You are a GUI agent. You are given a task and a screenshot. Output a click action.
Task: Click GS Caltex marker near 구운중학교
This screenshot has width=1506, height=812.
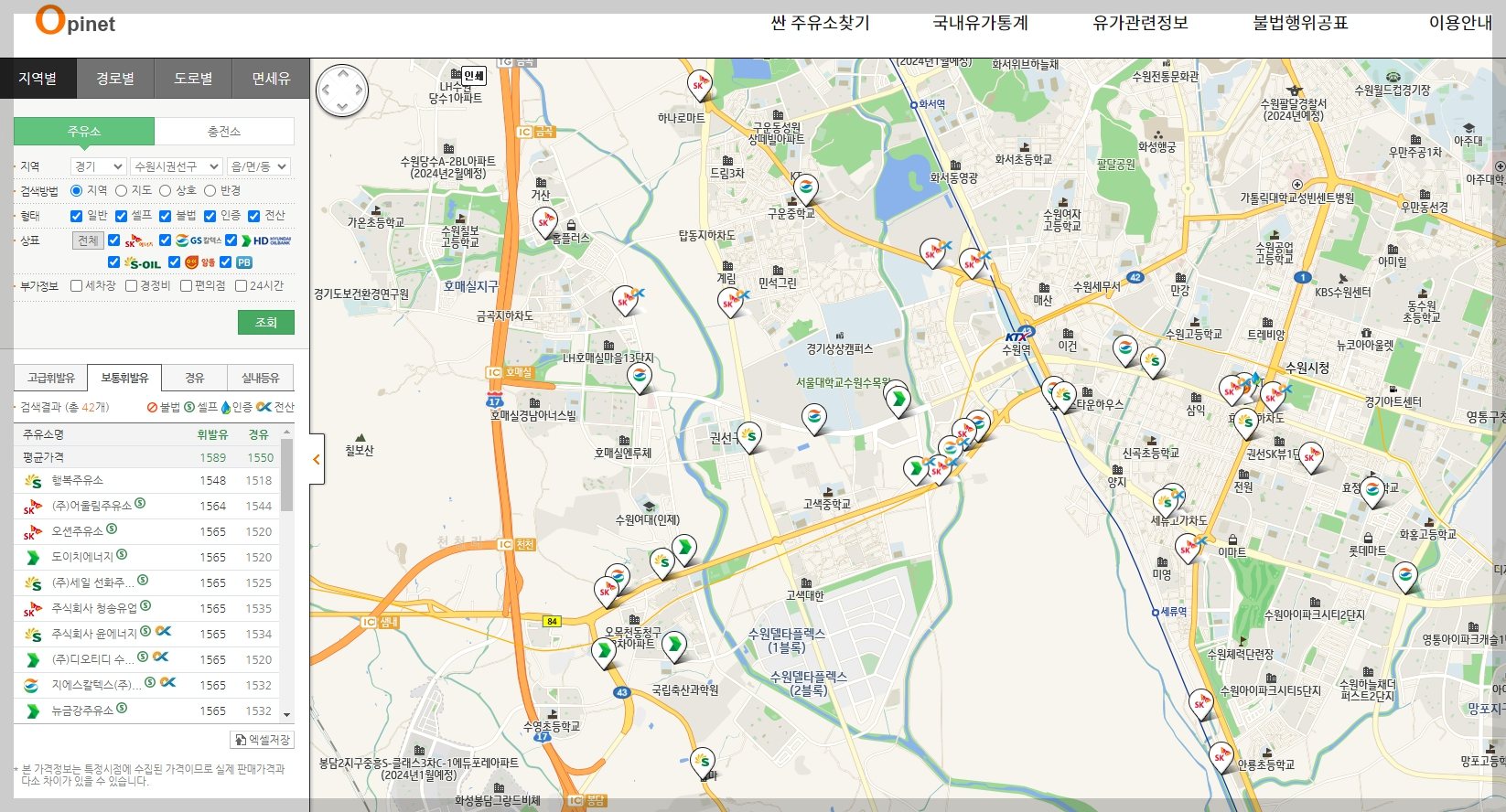(805, 189)
